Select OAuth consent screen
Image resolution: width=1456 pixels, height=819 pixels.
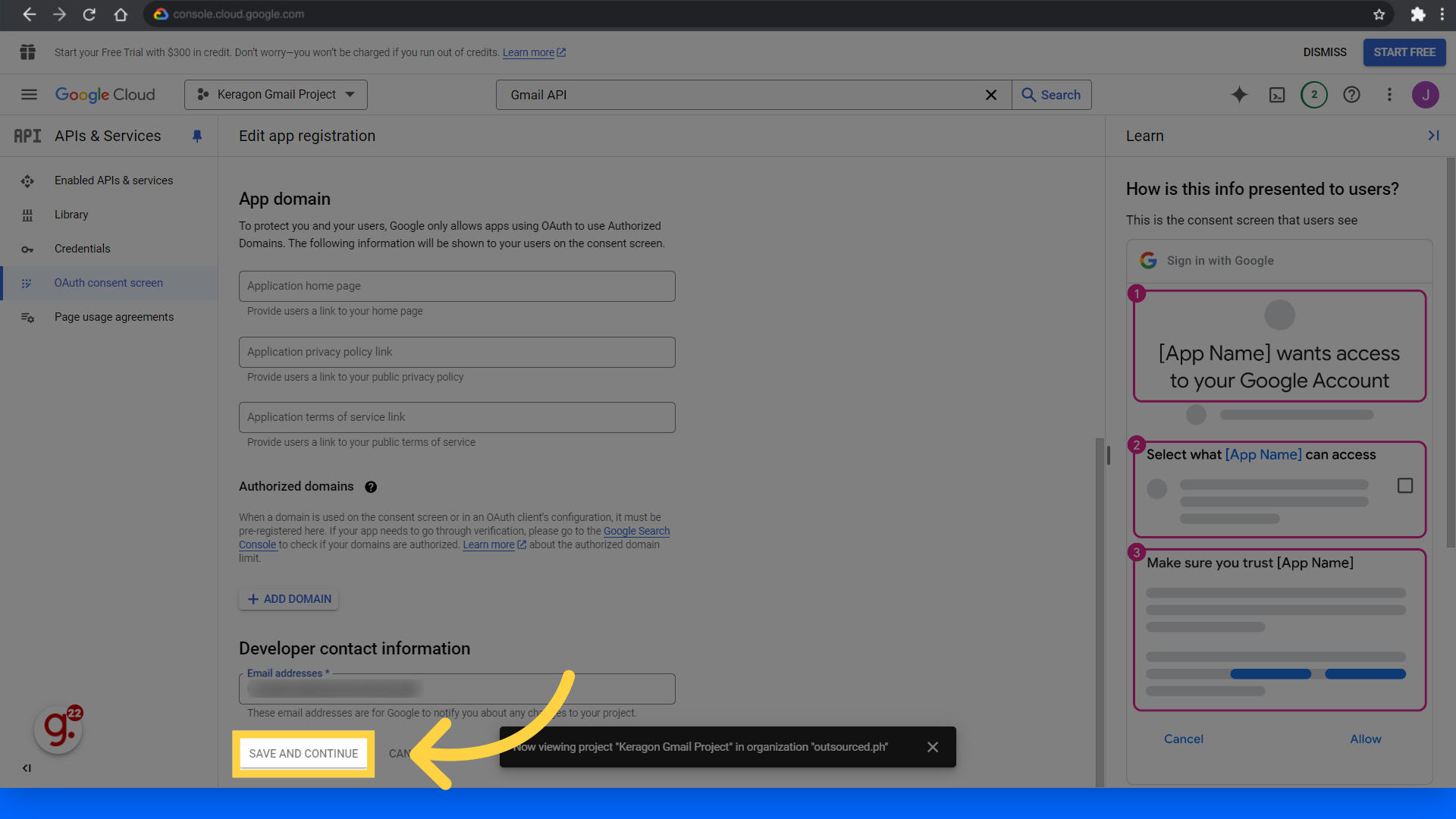(109, 283)
